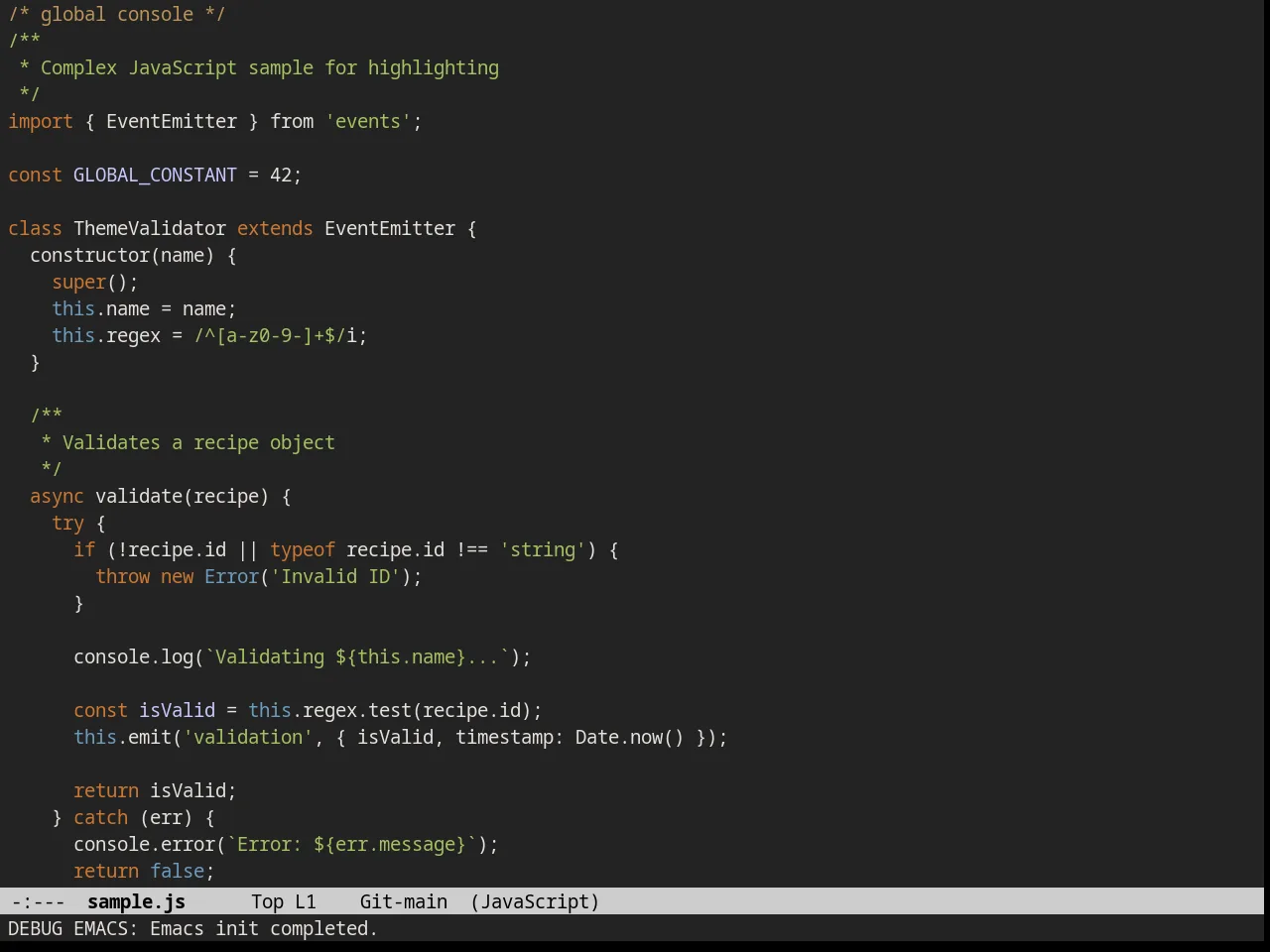This screenshot has height=952, width=1270.
Task: Click the 'super' call
Action: pyautogui.click(x=79, y=282)
